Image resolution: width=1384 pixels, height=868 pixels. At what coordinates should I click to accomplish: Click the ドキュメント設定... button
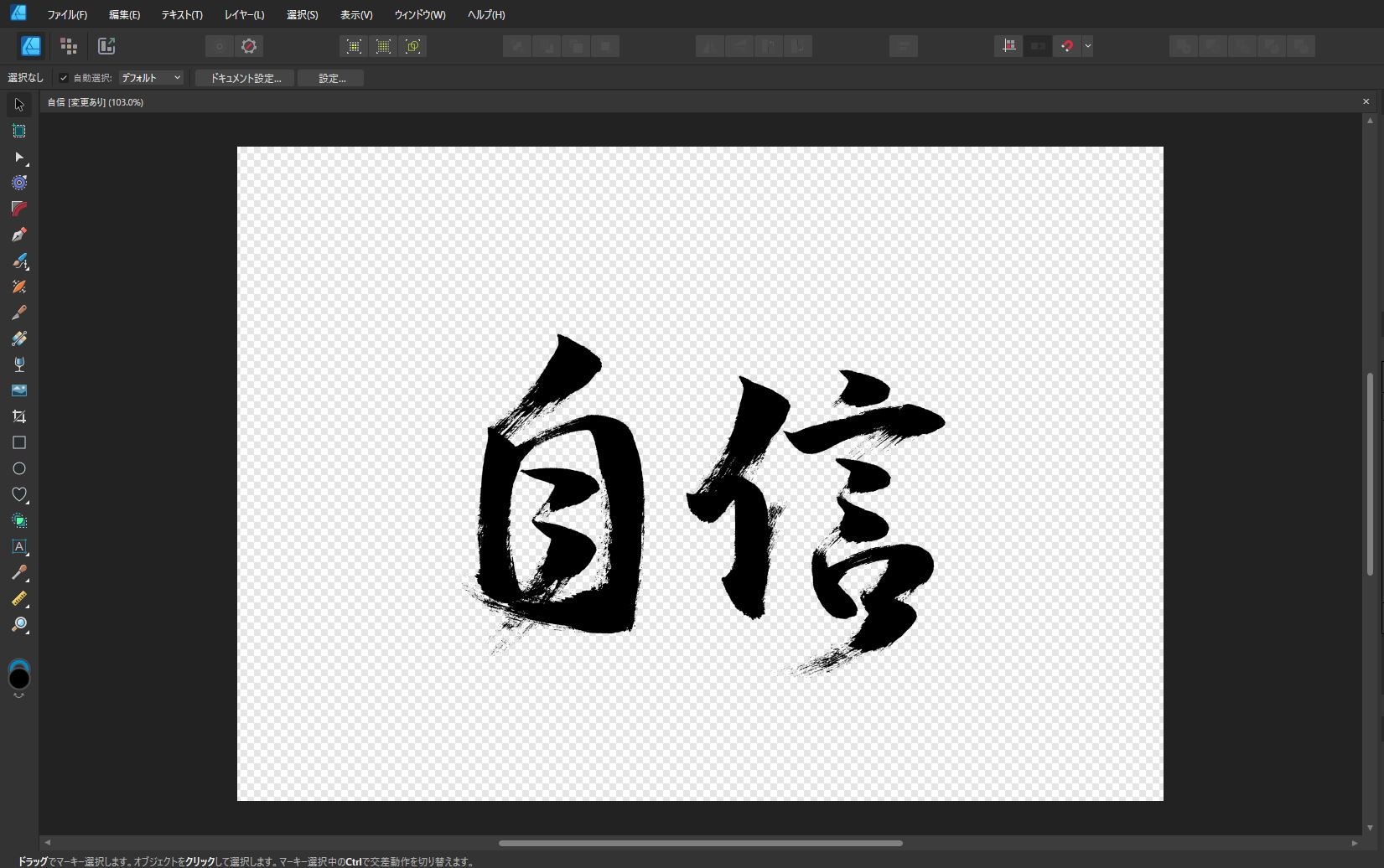[245, 78]
